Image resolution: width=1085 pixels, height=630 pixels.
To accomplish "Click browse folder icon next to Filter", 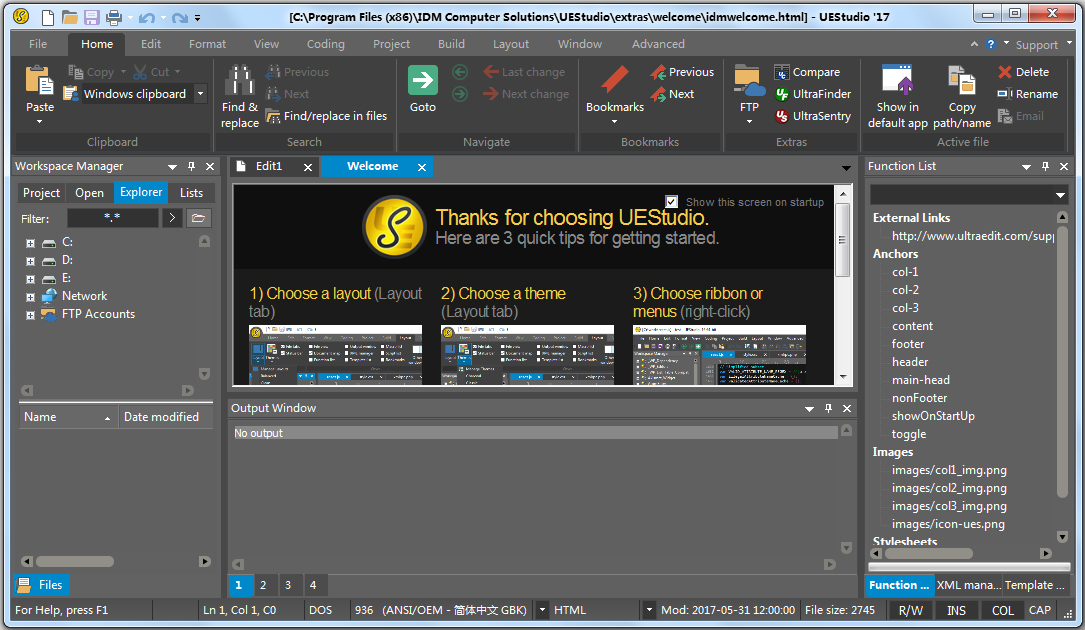I will pyautogui.click(x=199, y=218).
